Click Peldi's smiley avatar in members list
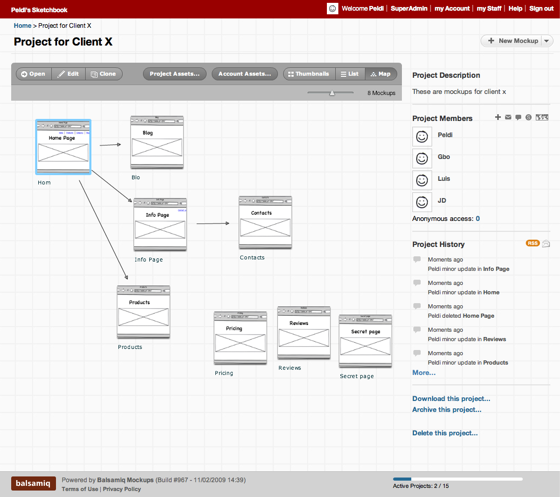 [x=422, y=136]
